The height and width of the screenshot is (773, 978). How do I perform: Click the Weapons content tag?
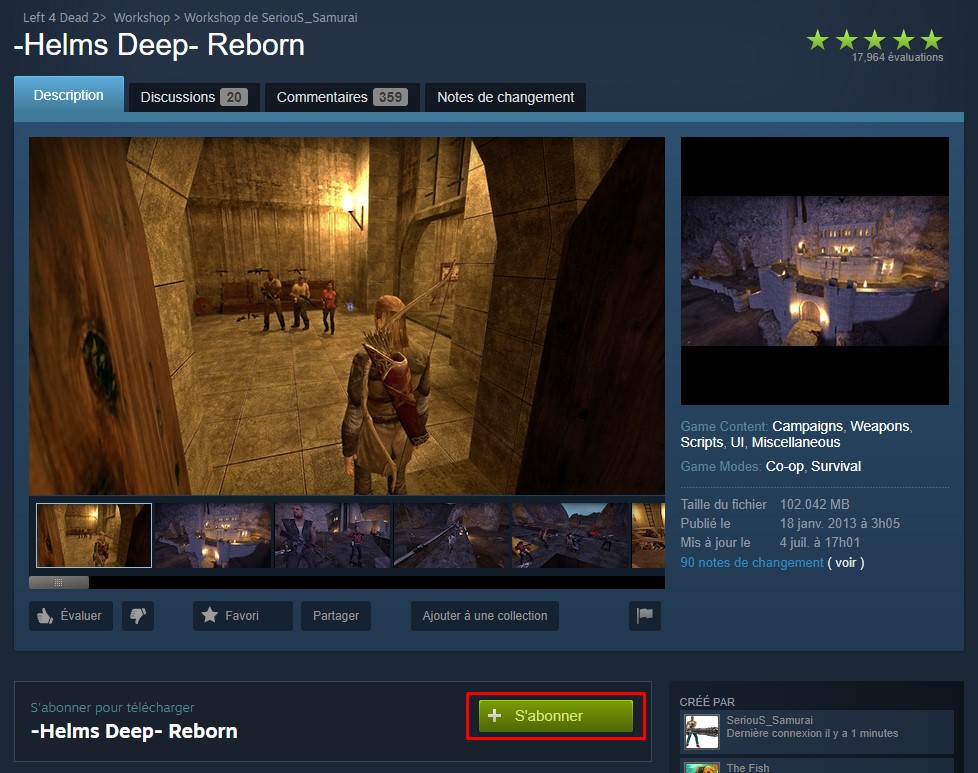tap(879, 426)
